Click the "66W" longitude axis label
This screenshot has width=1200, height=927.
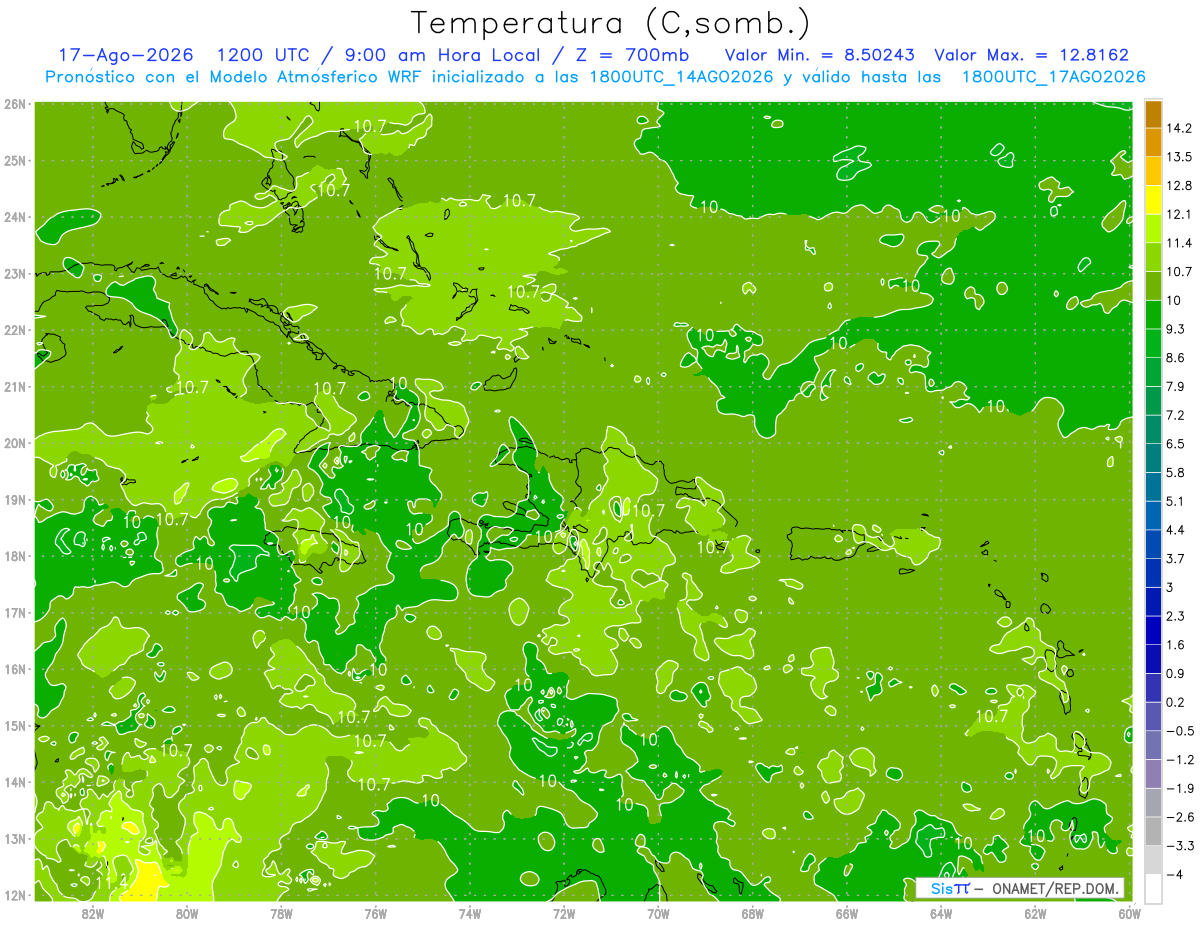tap(847, 913)
